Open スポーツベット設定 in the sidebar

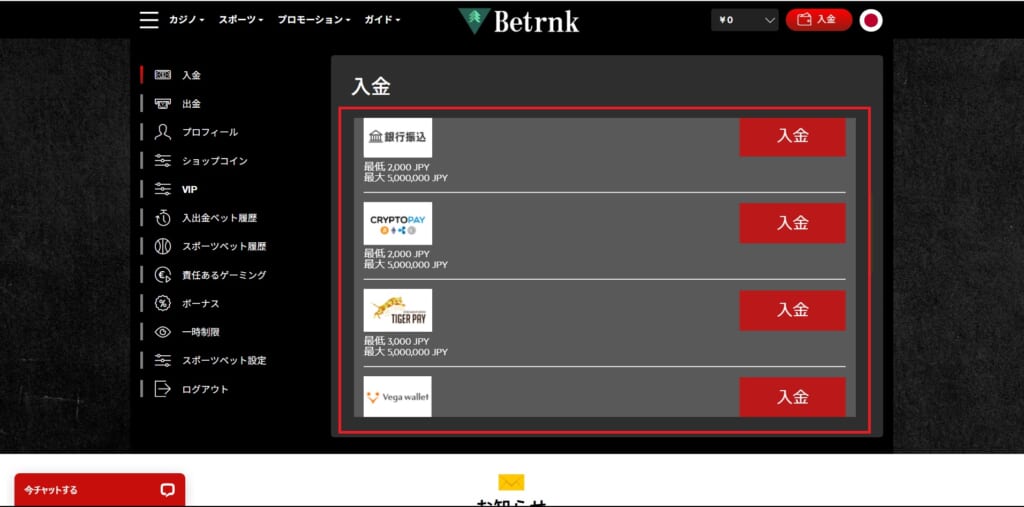(224, 360)
